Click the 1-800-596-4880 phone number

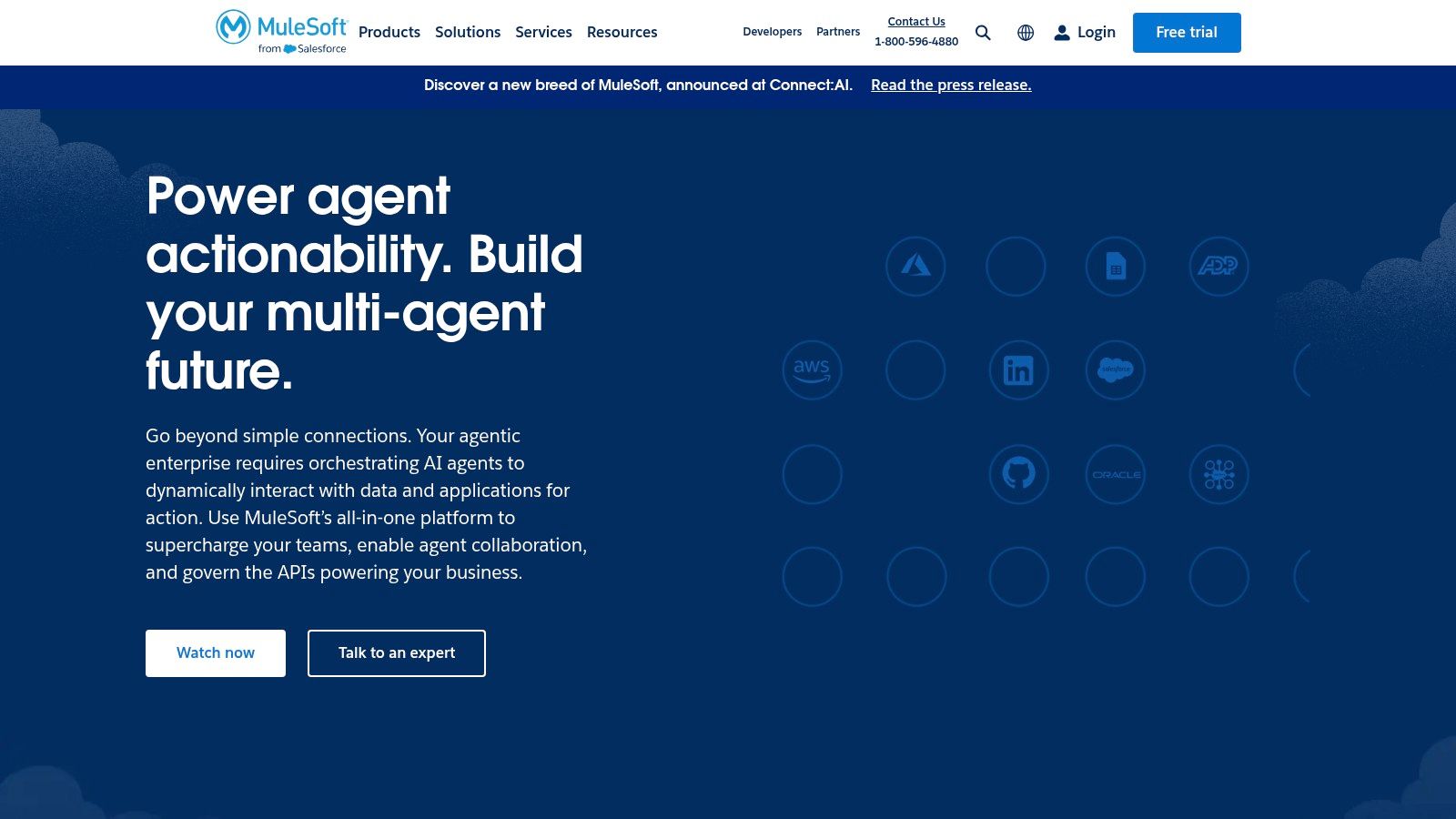tap(916, 42)
